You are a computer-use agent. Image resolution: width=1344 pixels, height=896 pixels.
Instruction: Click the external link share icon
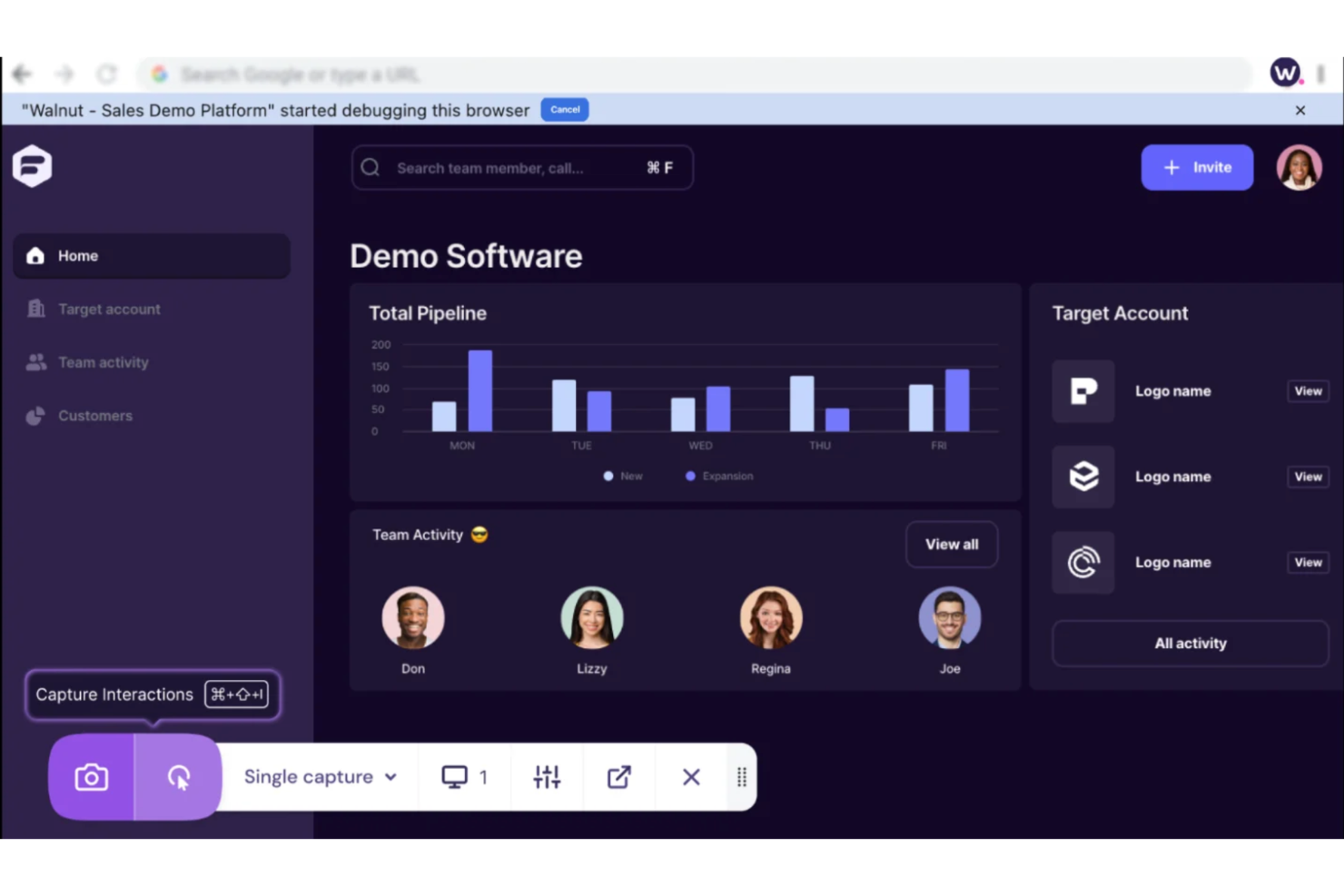tap(618, 777)
